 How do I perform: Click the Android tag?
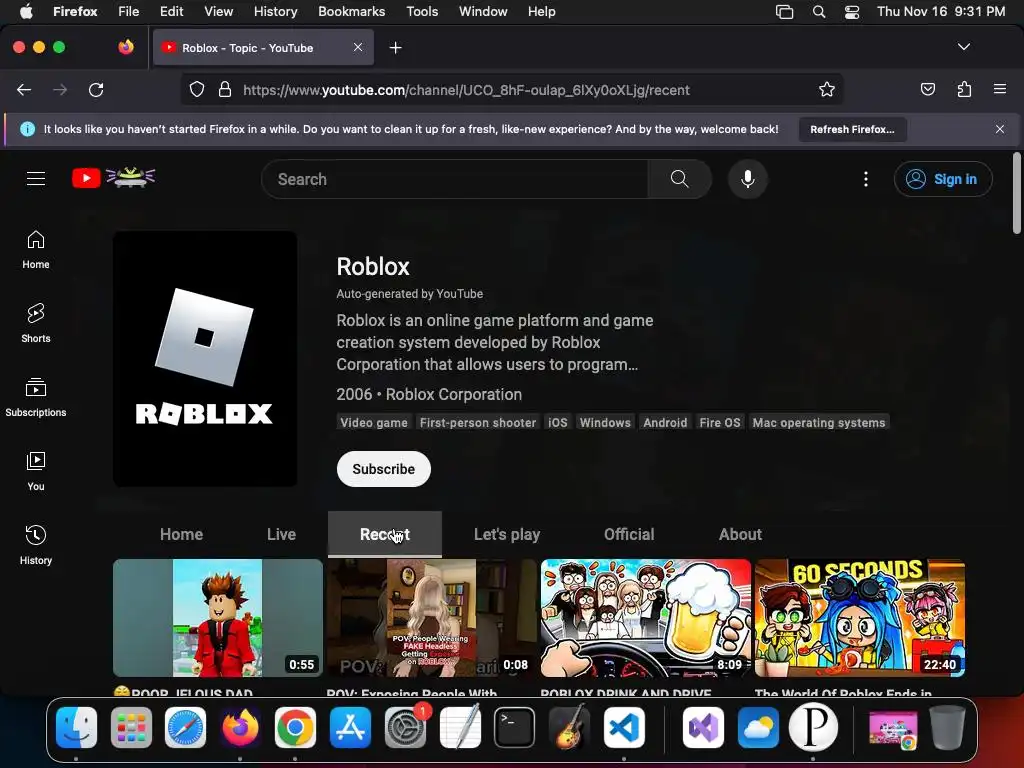tap(665, 423)
